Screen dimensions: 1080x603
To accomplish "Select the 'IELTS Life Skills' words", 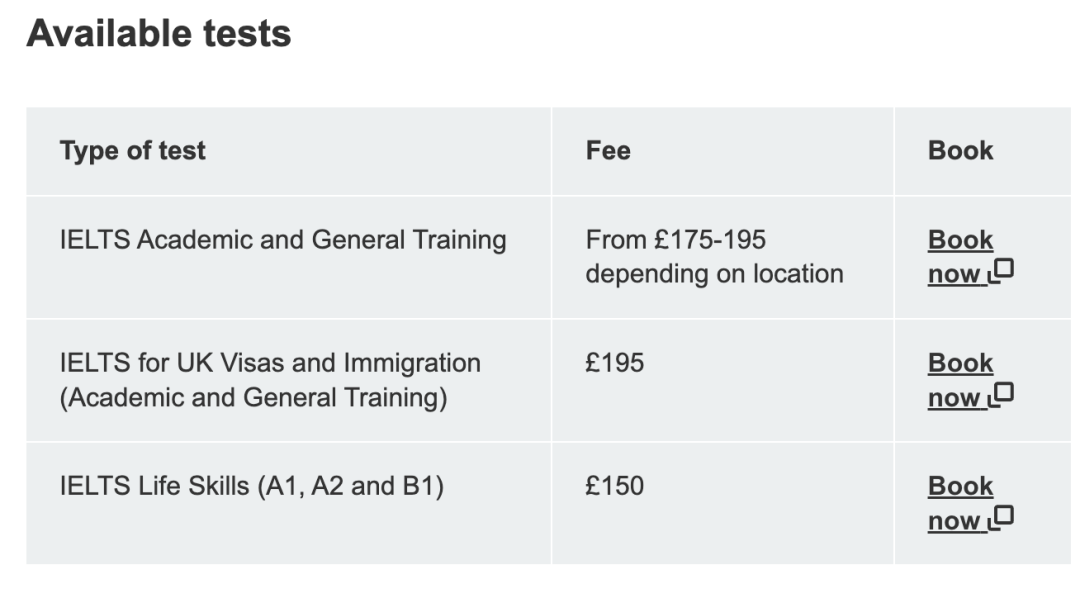I will coord(154,486).
